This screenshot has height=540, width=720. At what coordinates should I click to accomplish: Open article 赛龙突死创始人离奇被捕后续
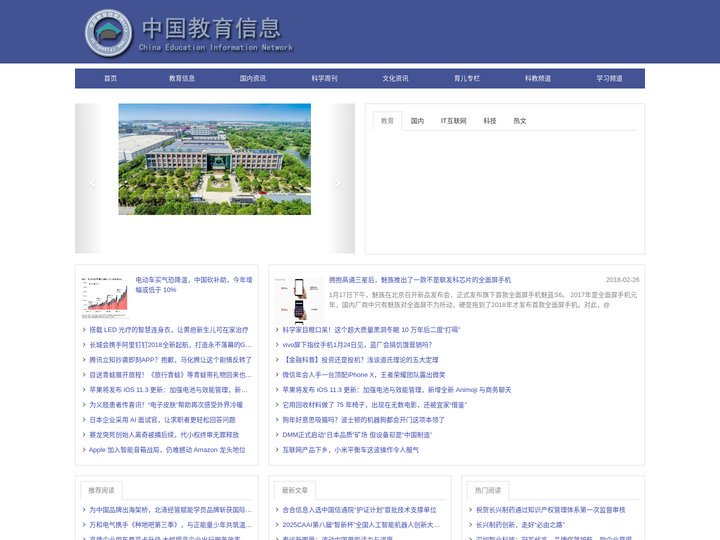[x=164, y=435]
